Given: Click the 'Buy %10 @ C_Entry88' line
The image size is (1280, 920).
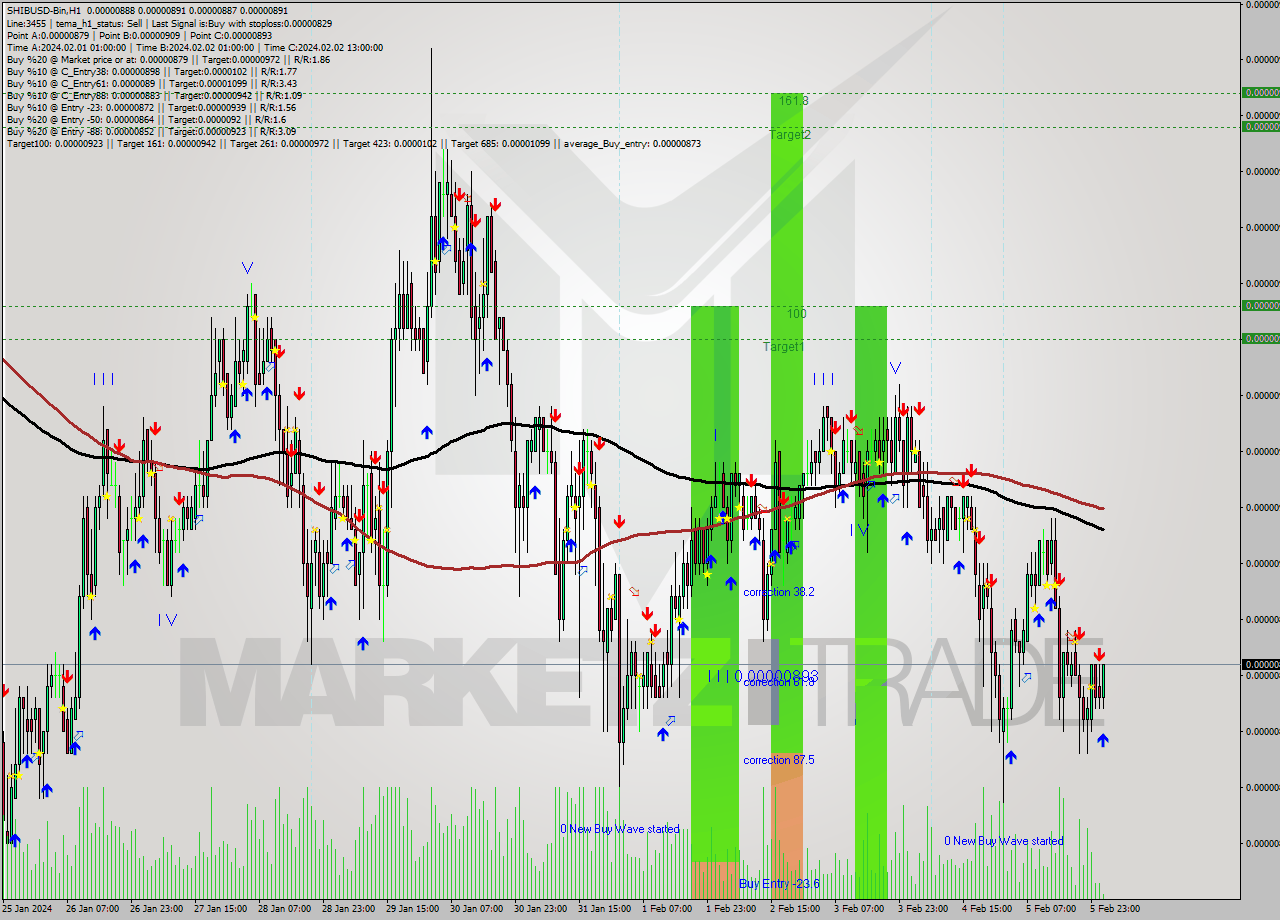Looking at the screenshot, I should tap(154, 95).
